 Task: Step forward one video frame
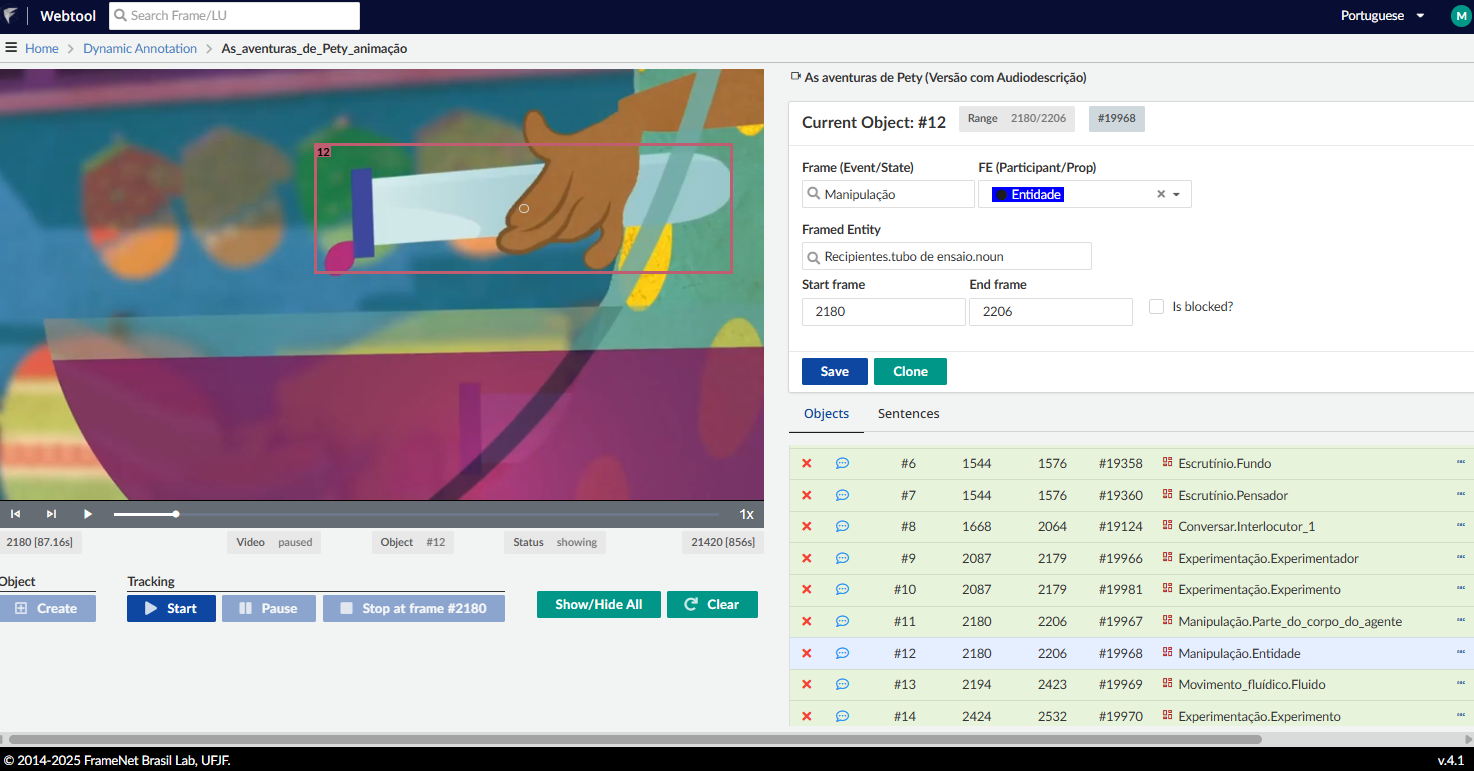point(51,514)
